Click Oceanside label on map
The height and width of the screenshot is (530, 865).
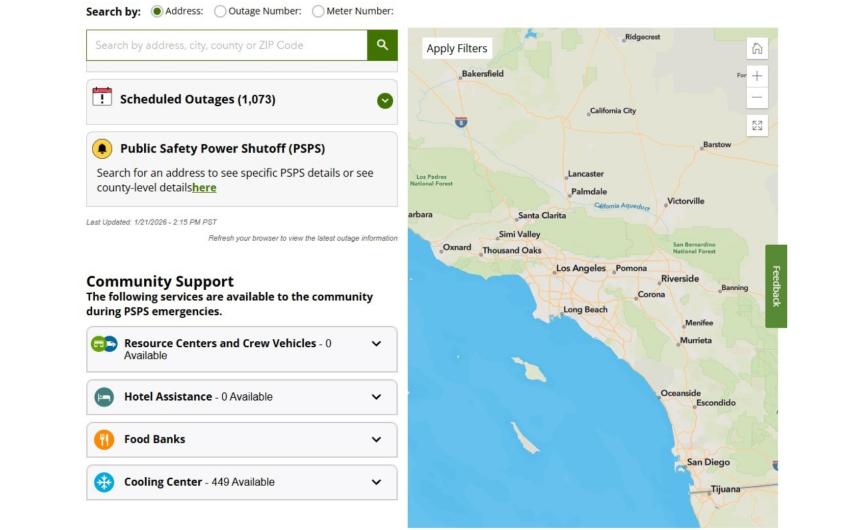click(x=680, y=393)
